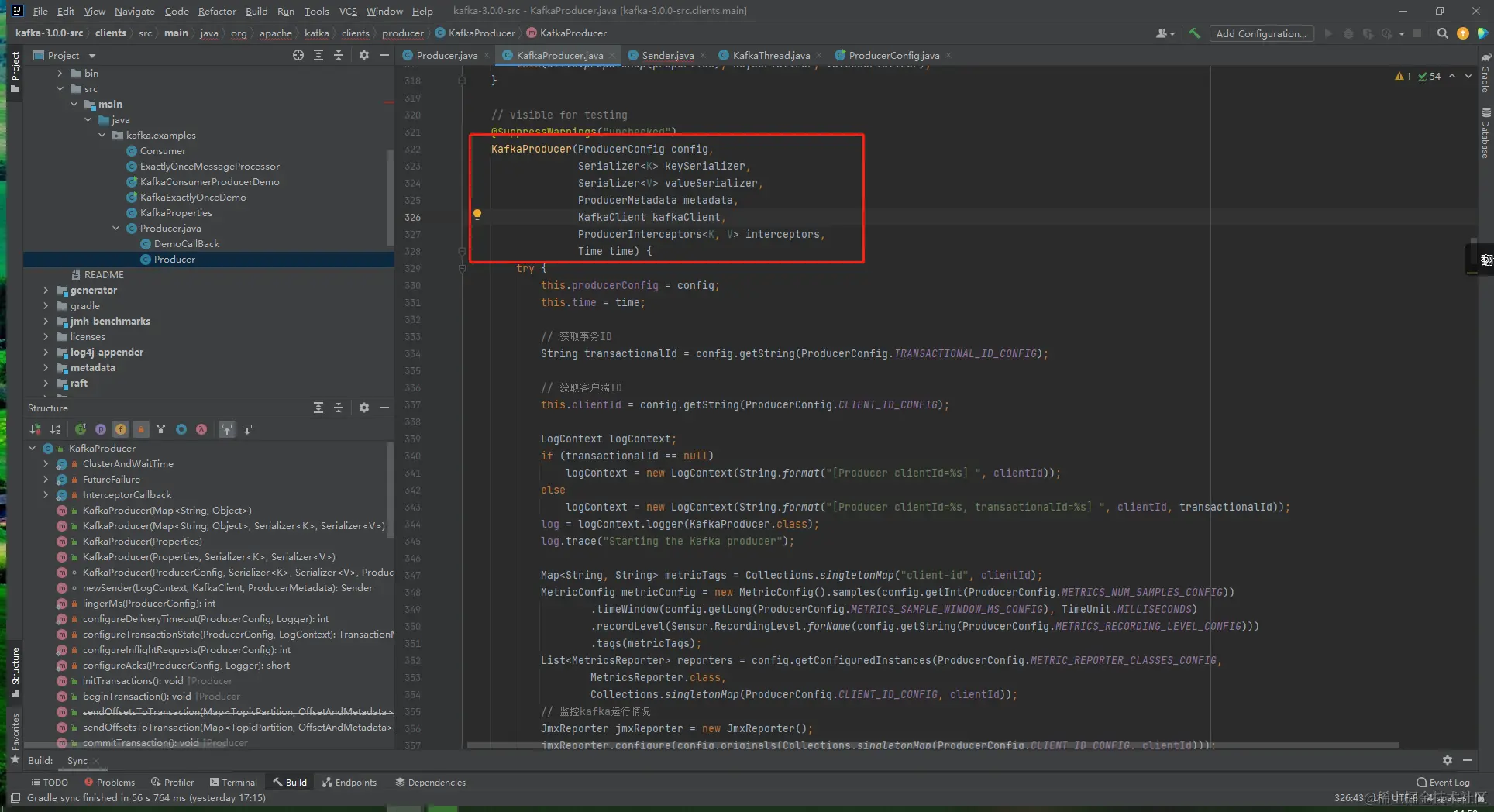The width and height of the screenshot is (1494, 812).
Task: Click the green Build Project hammer icon
Action: pos(1194,33)
